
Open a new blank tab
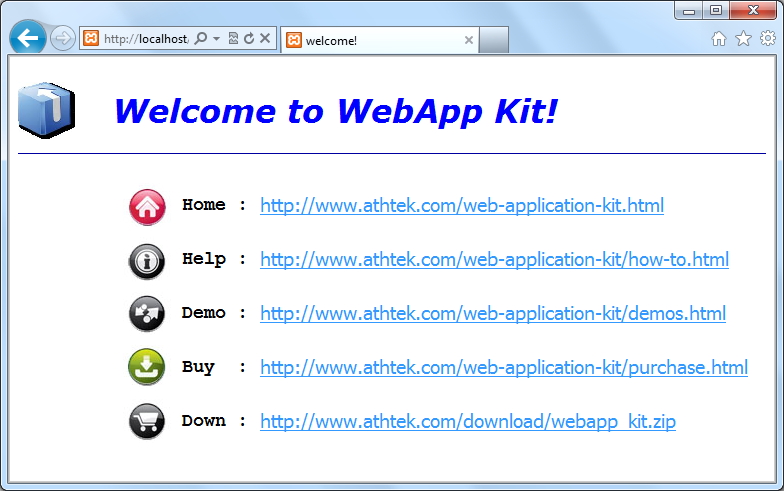494,40
